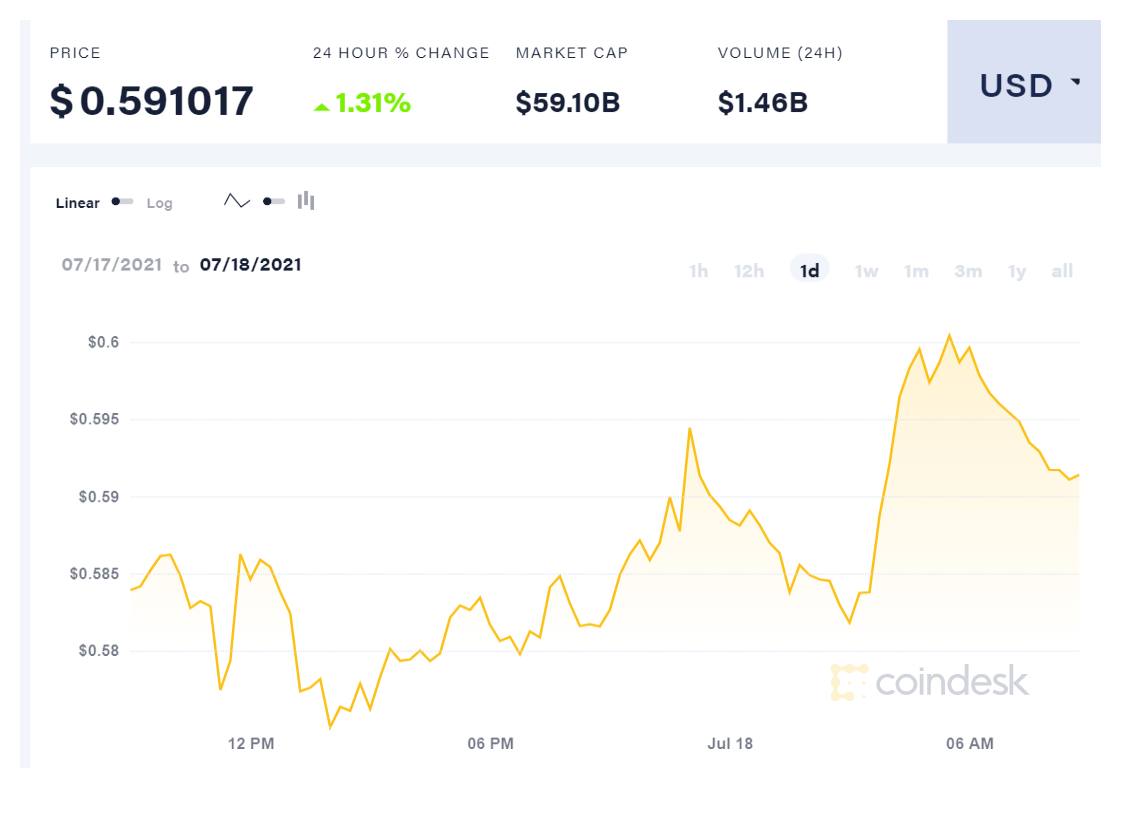Image resolution: width=1121 pixels, height=828 pixels.
Task: Click the Log scale label
Action: coord(160,203)
